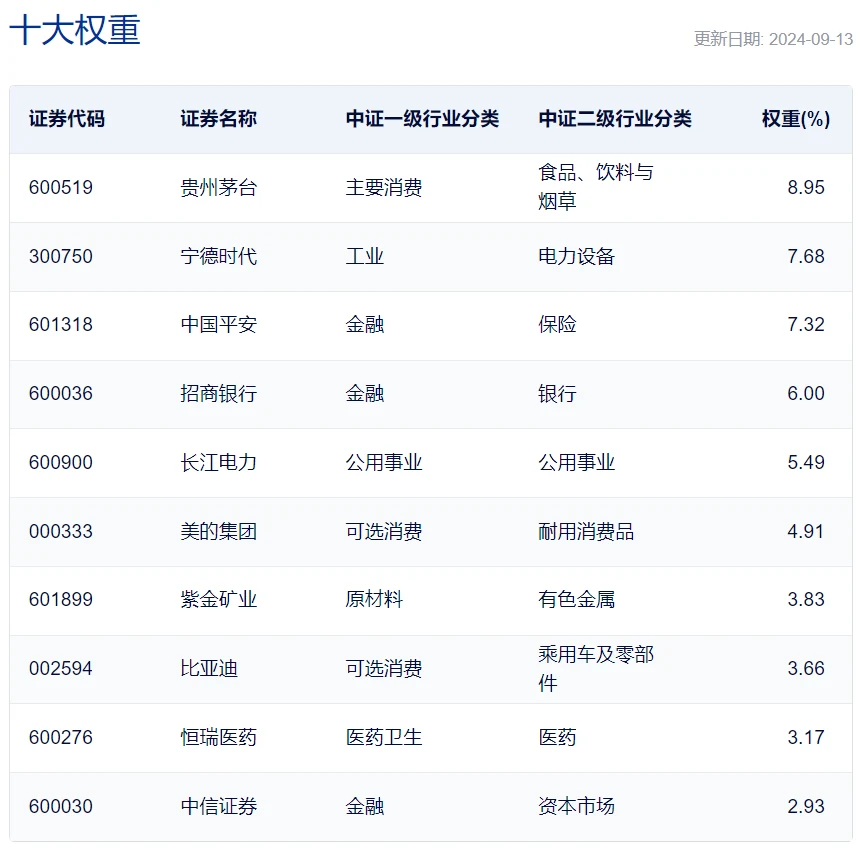Click the 证券代码 column header

click(67, 119)
